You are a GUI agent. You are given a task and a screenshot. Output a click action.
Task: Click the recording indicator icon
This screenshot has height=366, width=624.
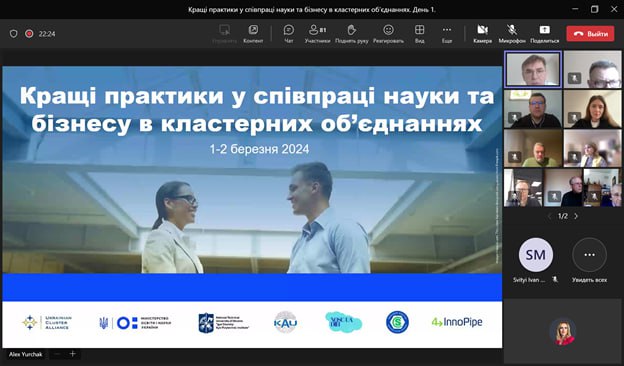29,34
